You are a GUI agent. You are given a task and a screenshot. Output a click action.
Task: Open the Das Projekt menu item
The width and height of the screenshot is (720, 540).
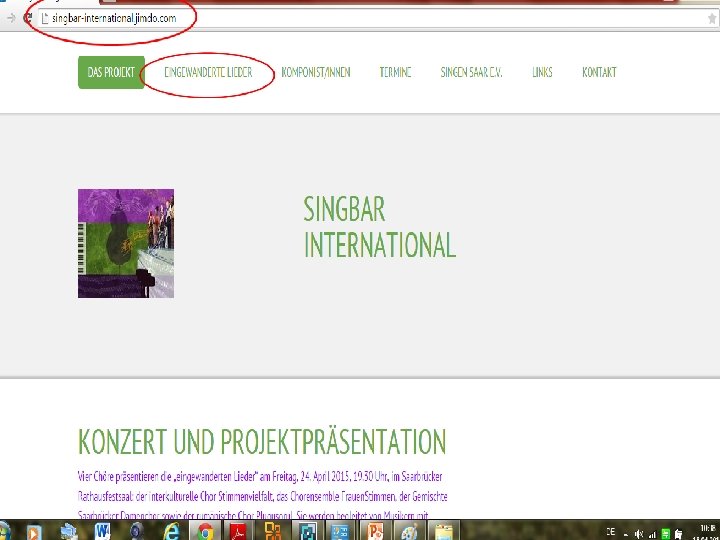pos(111,72)
